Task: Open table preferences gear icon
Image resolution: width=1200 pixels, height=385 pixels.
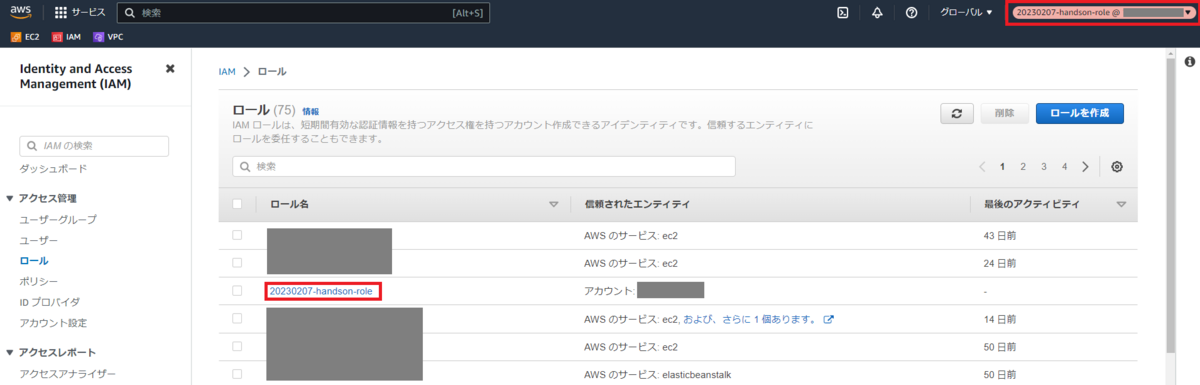Action: [1117, 166]
